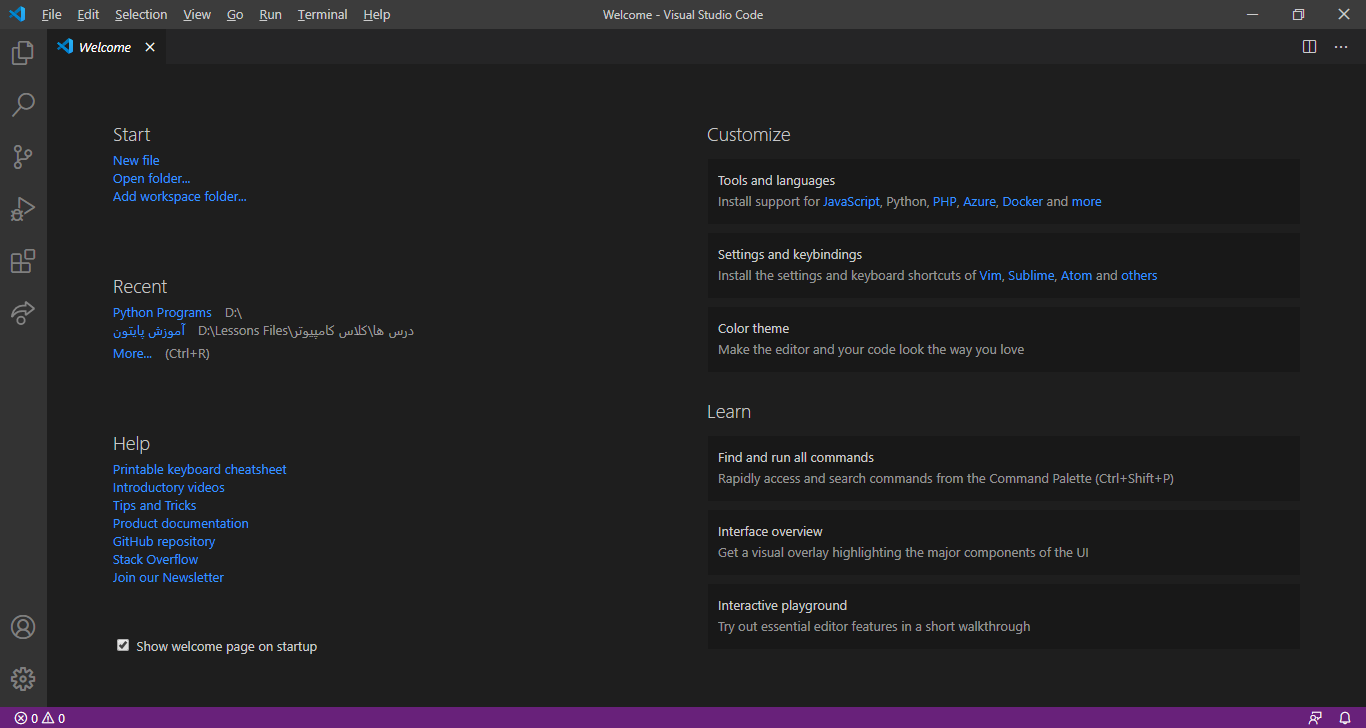Install JavaScript language support
Image resolution: width=1366 pixels, height=728 pixels.
(851, 201)
